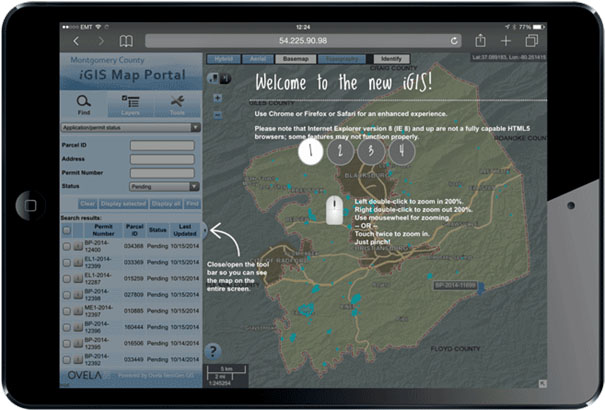Screen dimensions: 605x410
Task: Add a new Safari tab
Action: point(506,40)
